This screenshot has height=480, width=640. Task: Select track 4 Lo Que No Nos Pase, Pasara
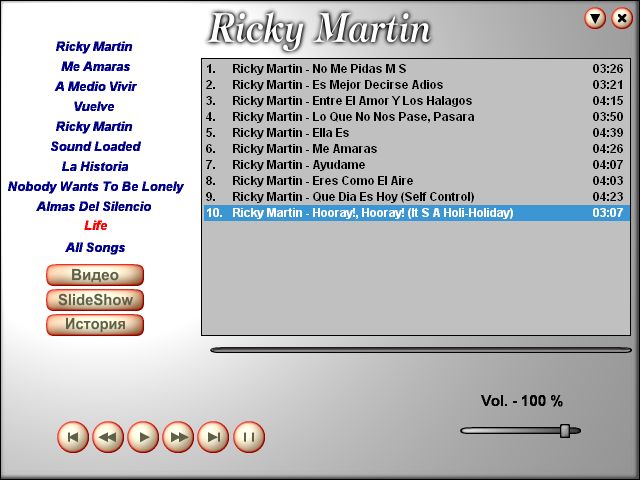pyautogui.click(x=416, y=117)
